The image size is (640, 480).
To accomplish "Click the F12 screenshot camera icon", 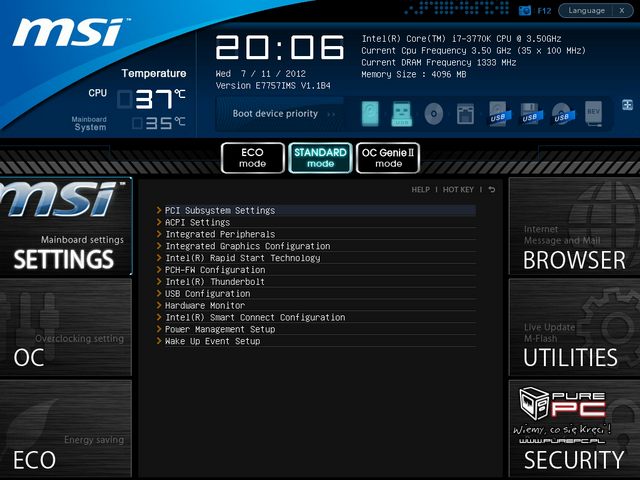I will pyautogui.click(x=525, y=11).
